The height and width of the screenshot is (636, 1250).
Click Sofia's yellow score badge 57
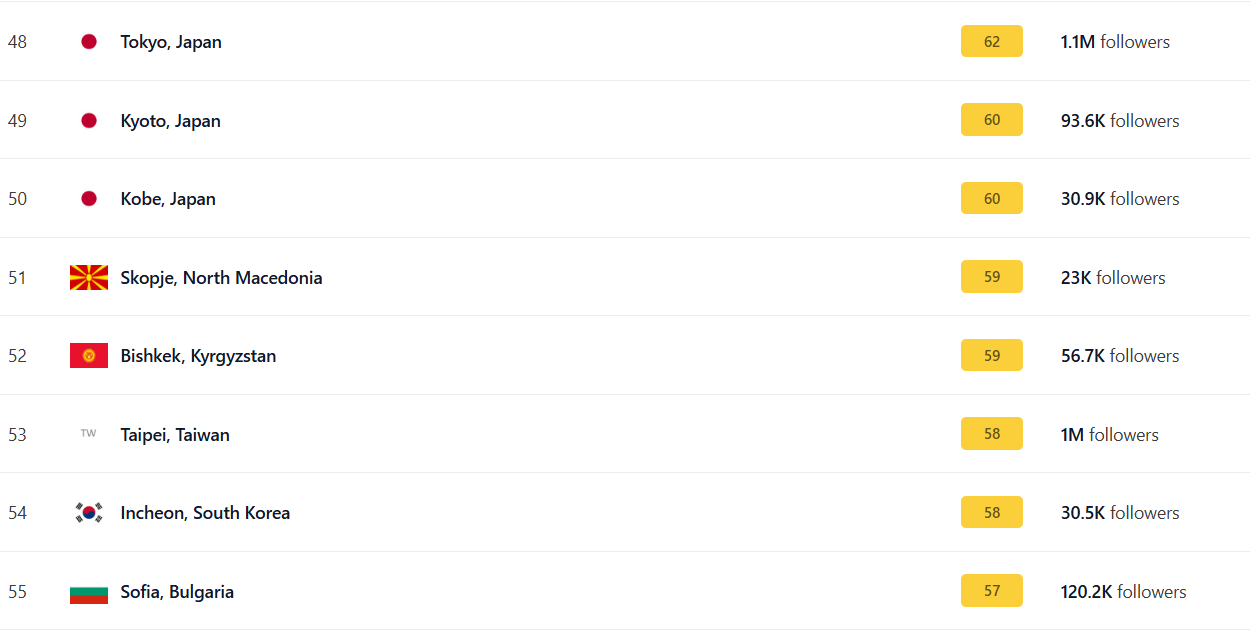coord(992,591)
